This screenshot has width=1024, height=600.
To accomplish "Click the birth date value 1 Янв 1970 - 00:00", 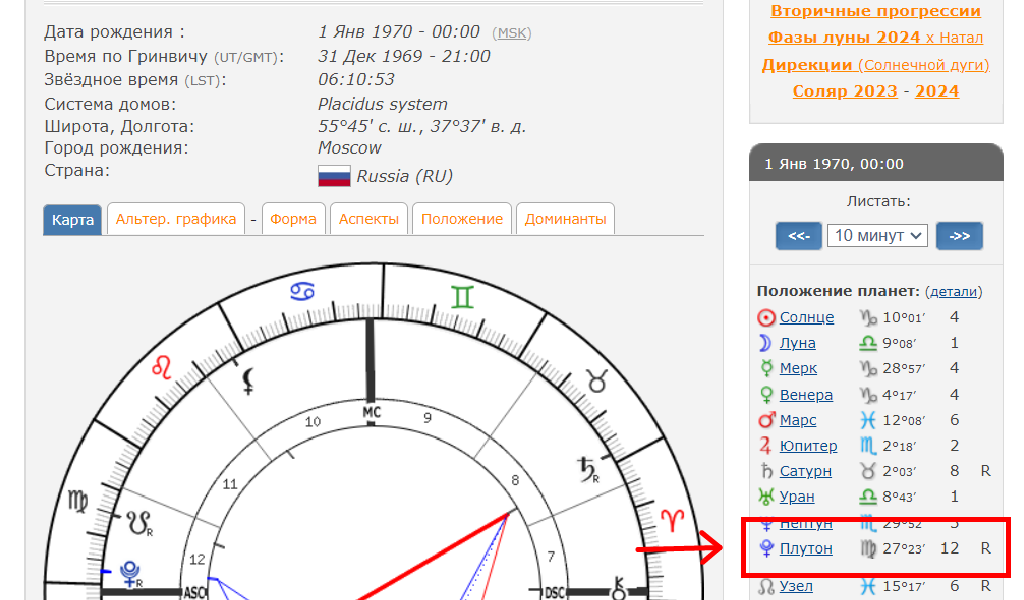I will 399,32.
